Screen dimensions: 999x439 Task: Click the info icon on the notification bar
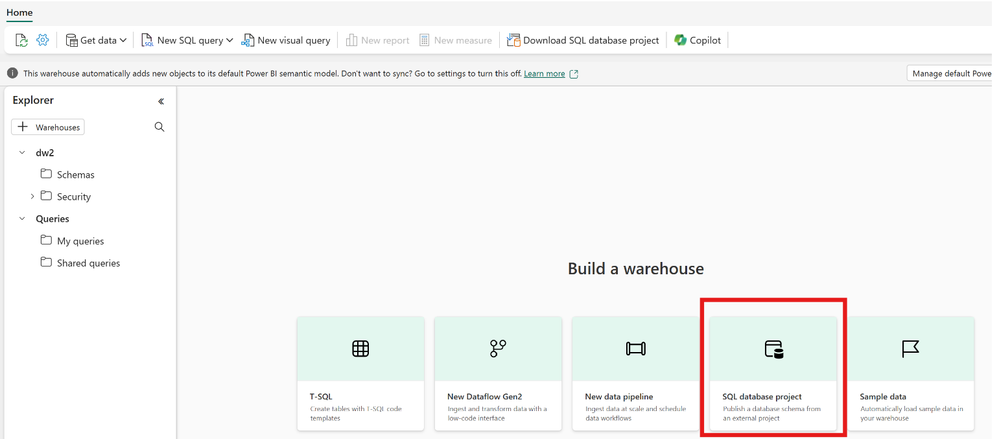12,73
